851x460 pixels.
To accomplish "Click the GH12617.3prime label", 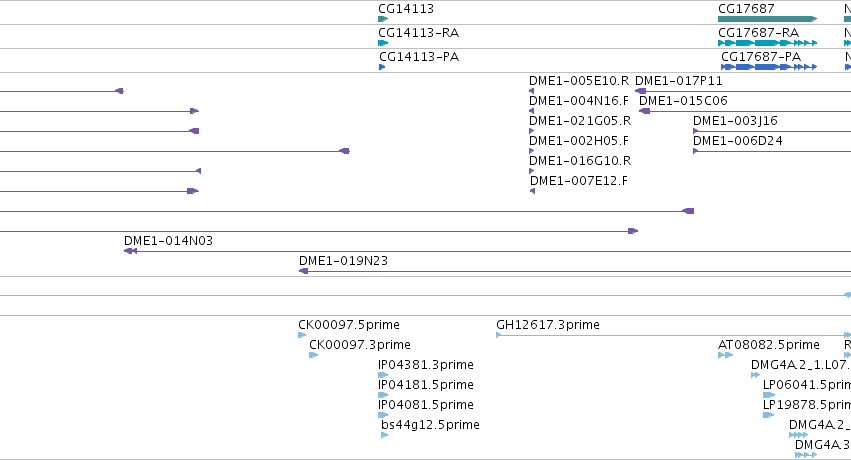I will (x=548, y=324).
